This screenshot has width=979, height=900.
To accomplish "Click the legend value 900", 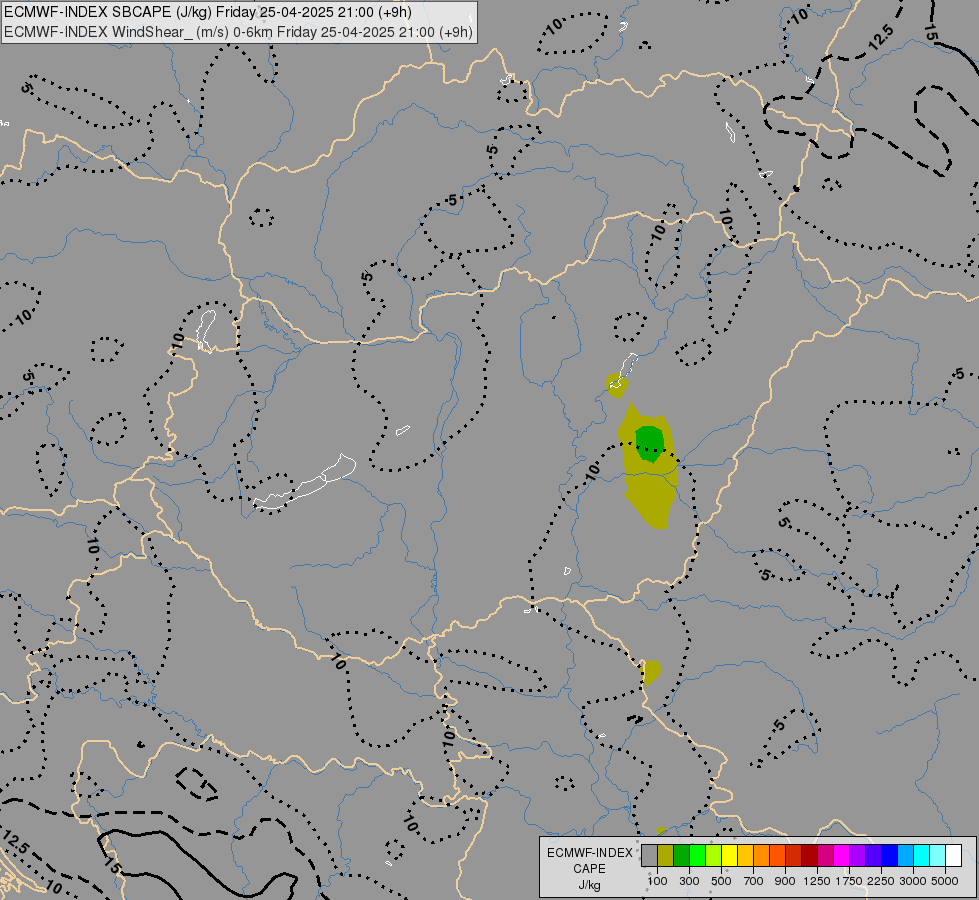I will coord(785,881).
